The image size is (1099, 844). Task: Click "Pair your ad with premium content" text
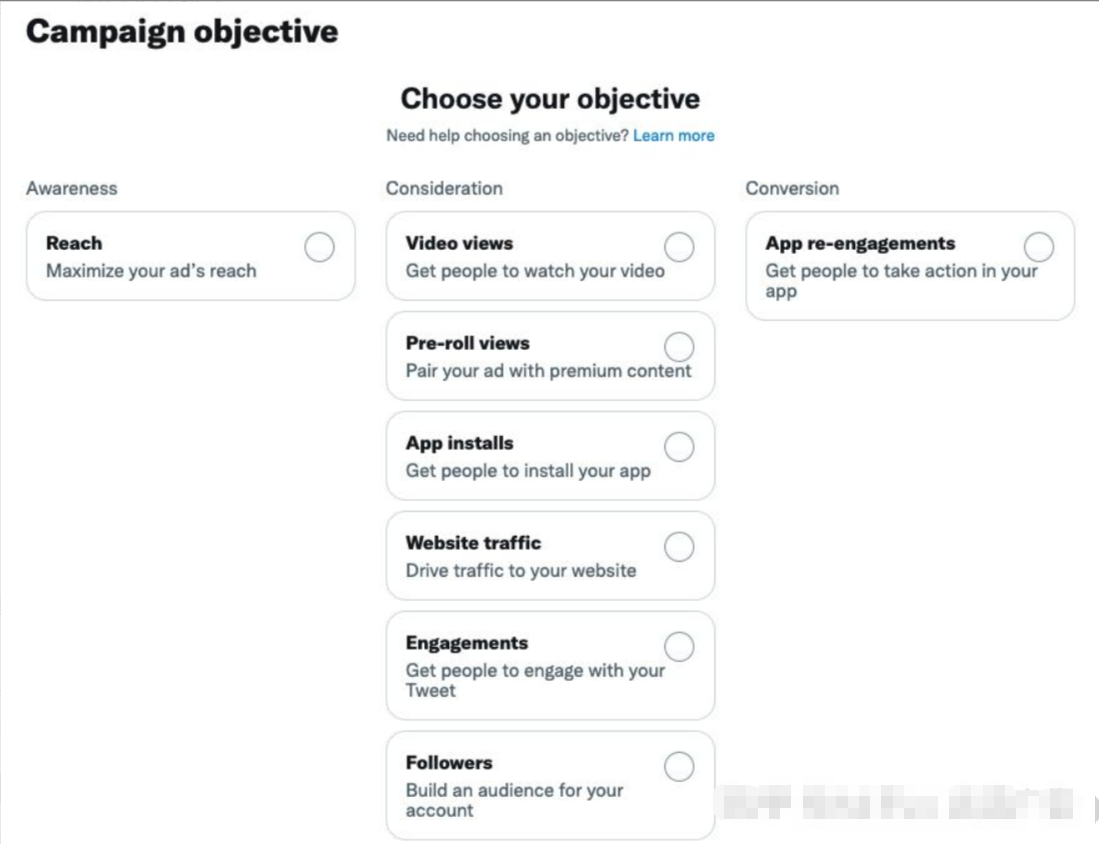point(548,371)
